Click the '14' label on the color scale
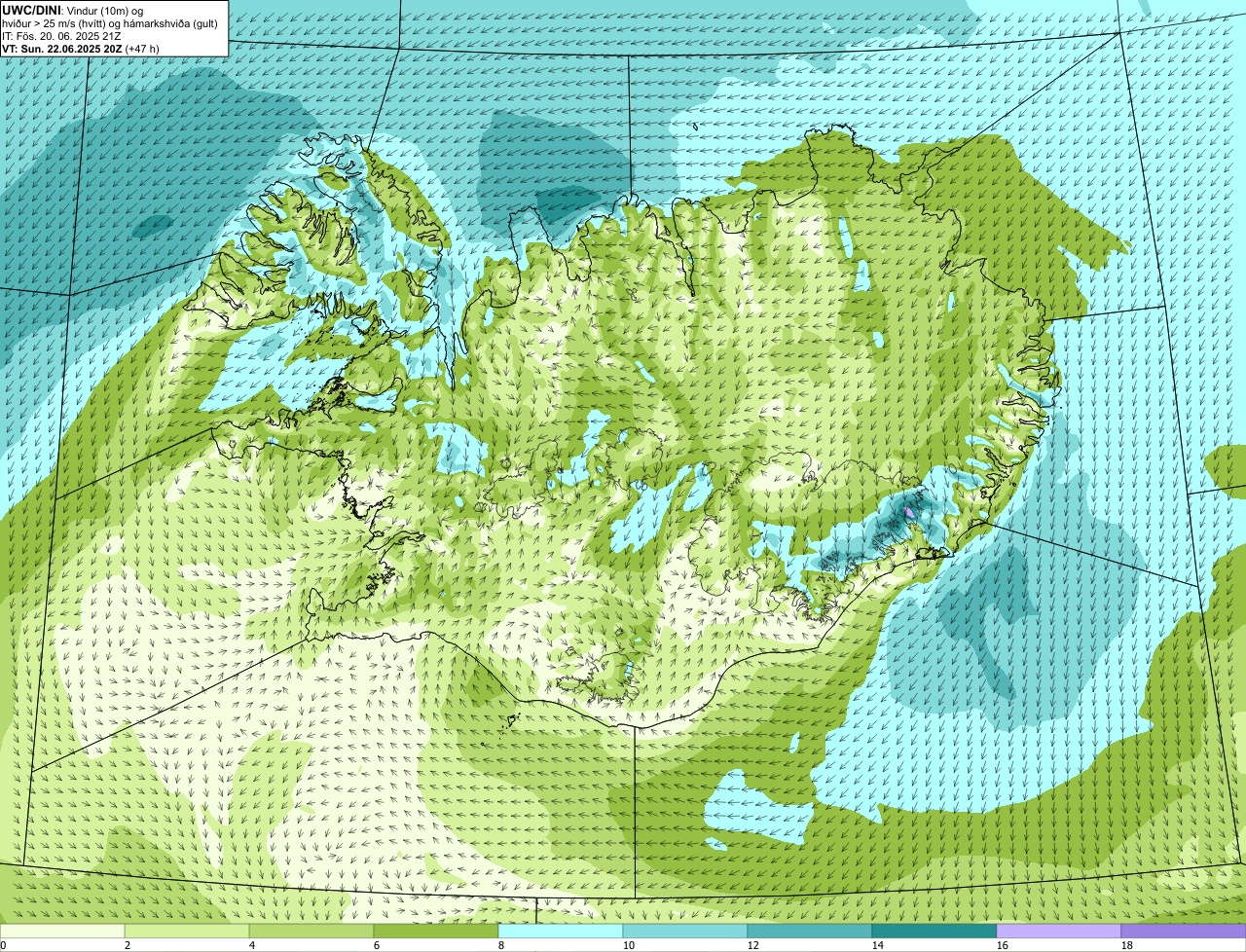The width and height of the screenshot is (1246, 952). (x=878, y=945)
